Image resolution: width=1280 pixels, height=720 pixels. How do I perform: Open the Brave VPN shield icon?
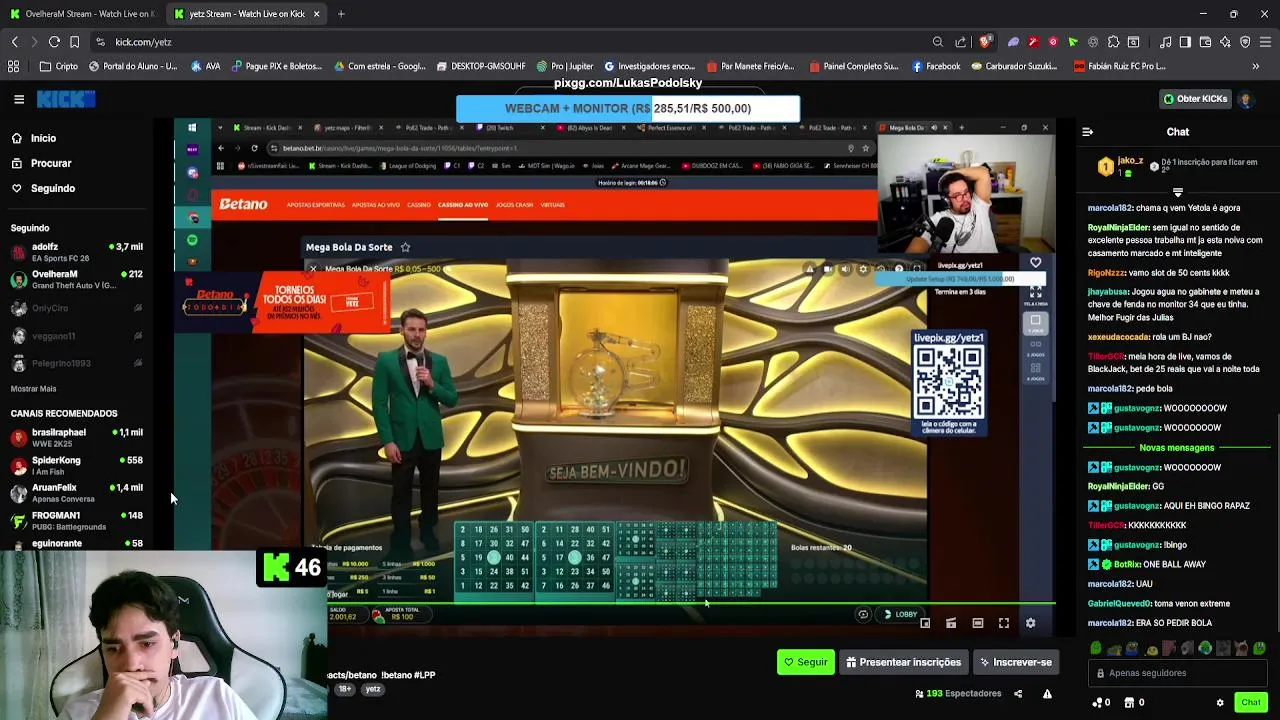(x=1245, y=42)
